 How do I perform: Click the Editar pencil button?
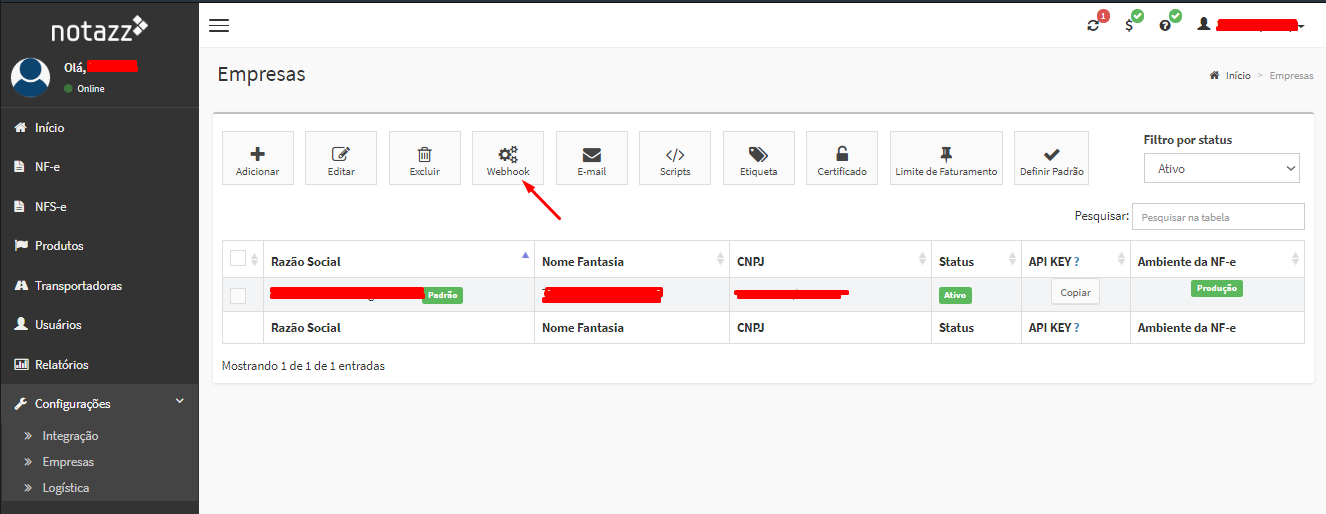pyautogui.click(x=341, y=158)
